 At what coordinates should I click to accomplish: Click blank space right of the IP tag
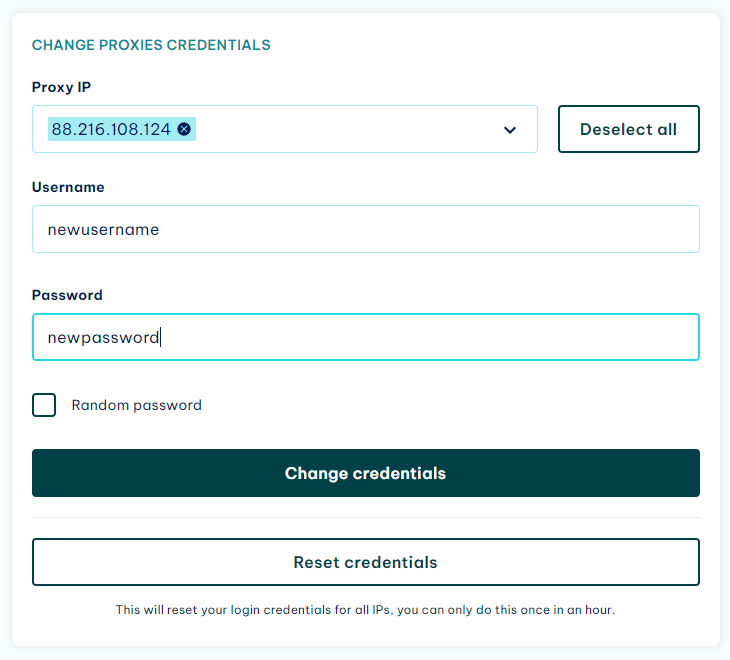[x=345, y=129]
